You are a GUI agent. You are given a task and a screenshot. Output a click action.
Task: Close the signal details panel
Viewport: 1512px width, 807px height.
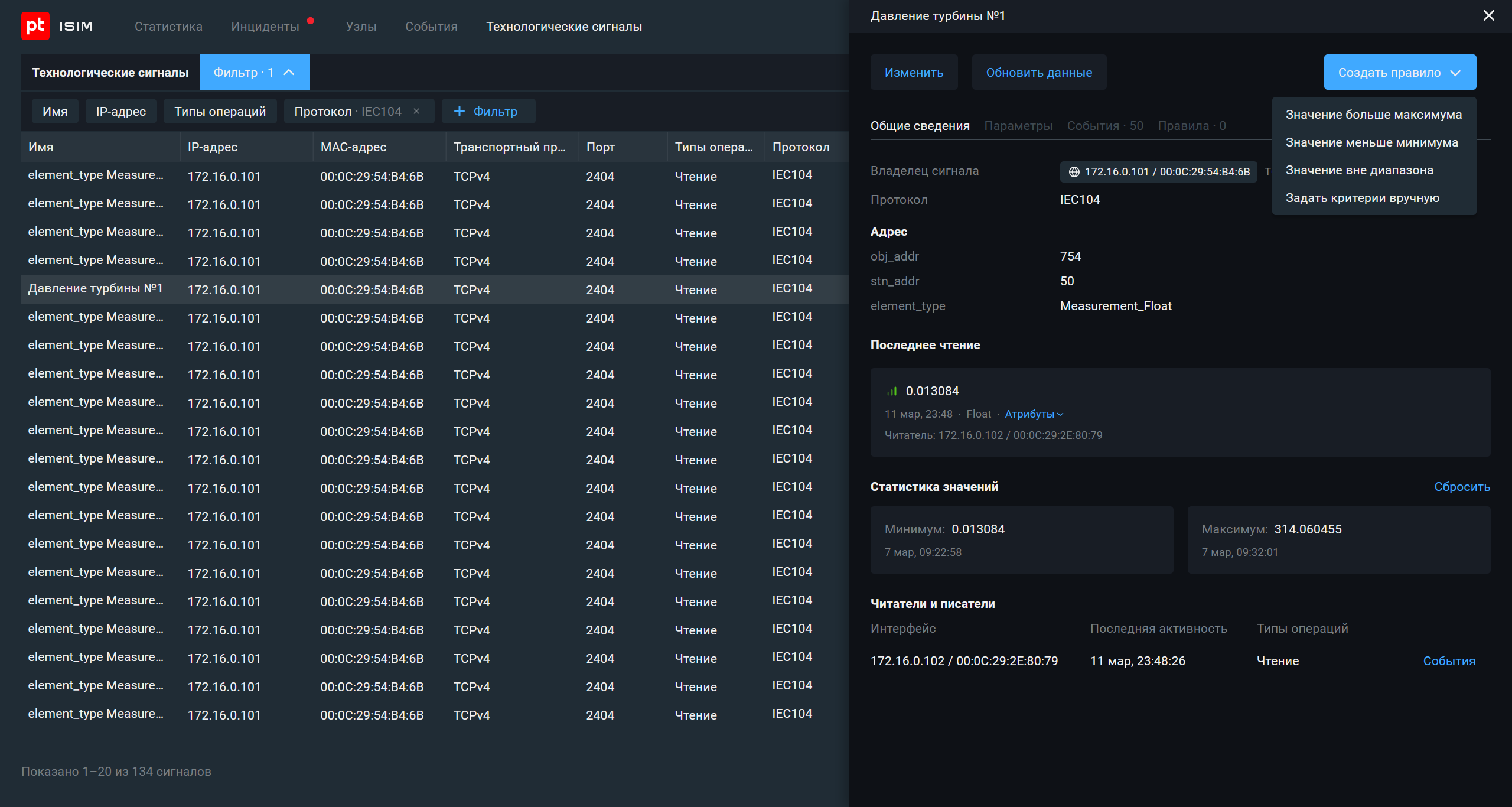pyautogui.click(x=1488, y=15)
